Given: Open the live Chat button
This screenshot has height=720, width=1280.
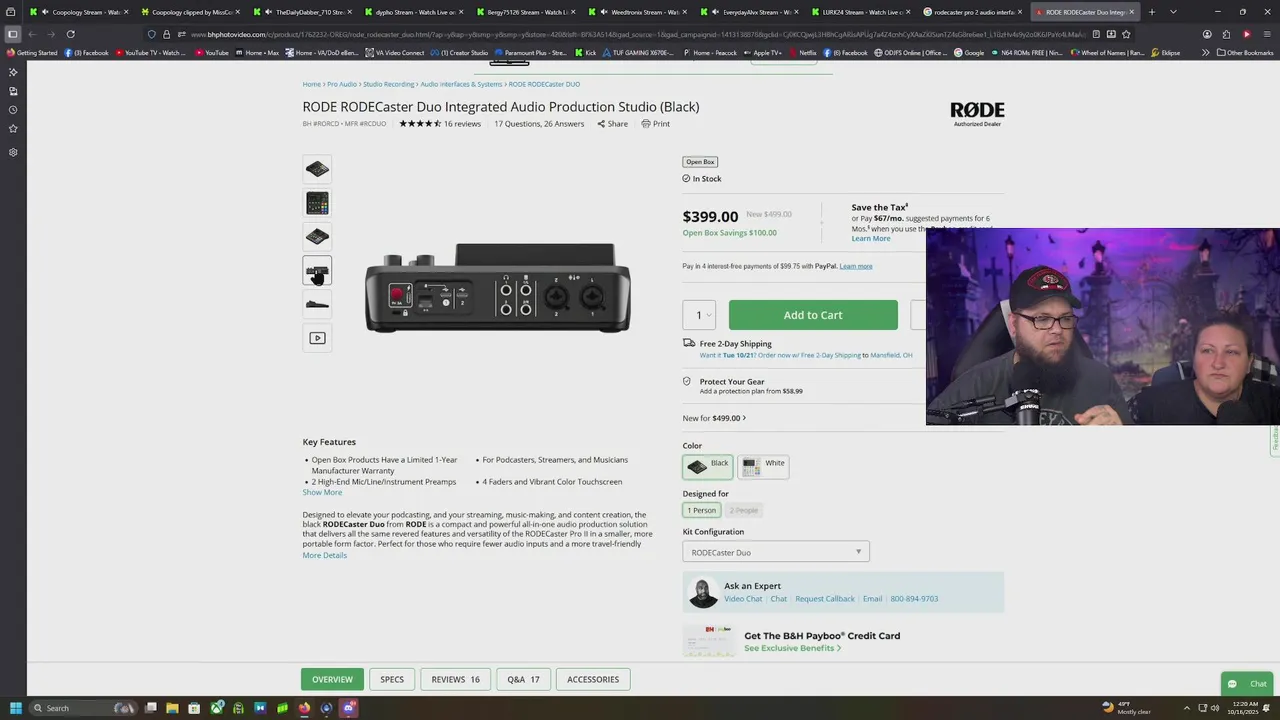Looking at the screenshot, I should pos(1246,684).
